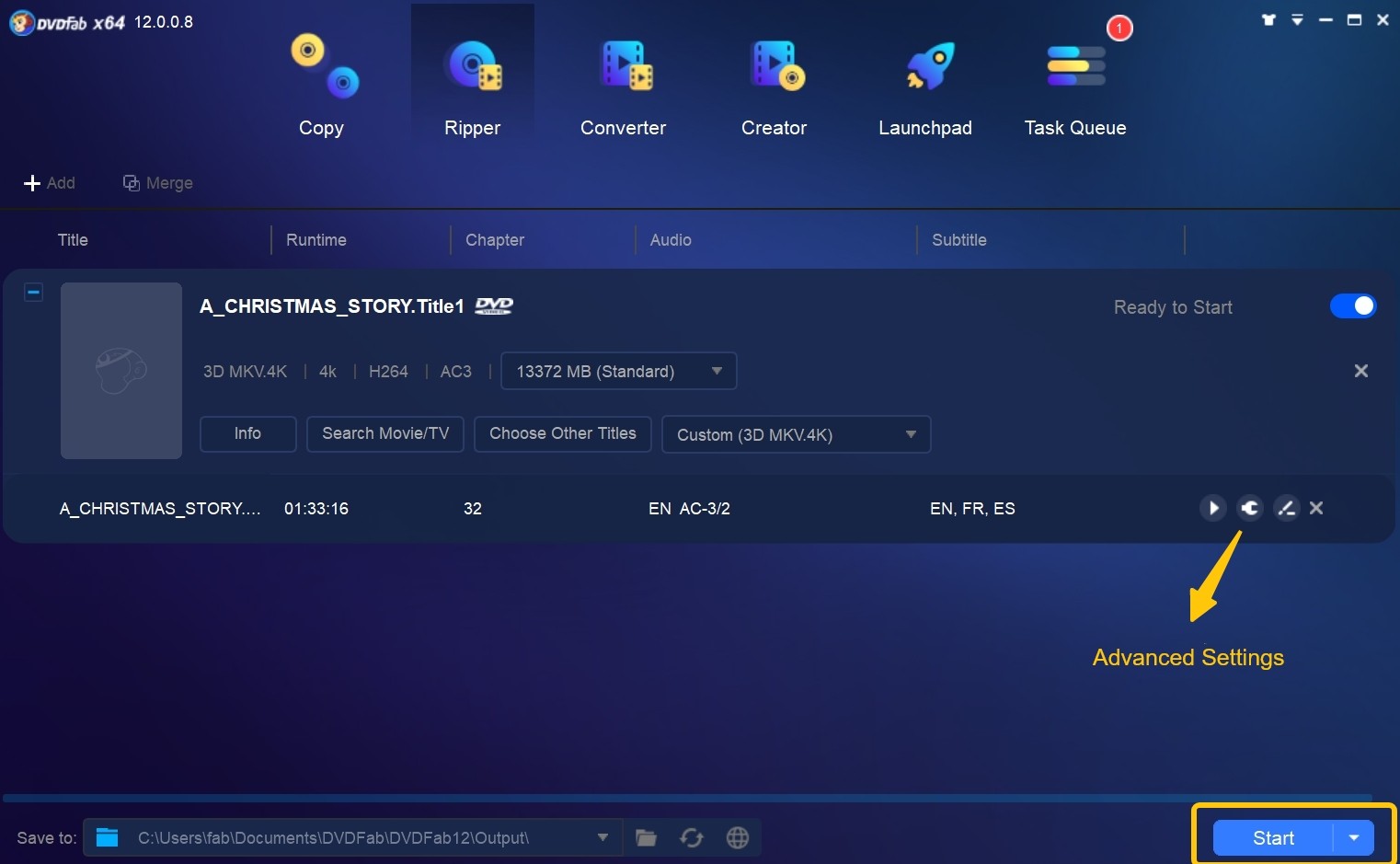
Task: Click the output path input field
Action: click(353, 837)
